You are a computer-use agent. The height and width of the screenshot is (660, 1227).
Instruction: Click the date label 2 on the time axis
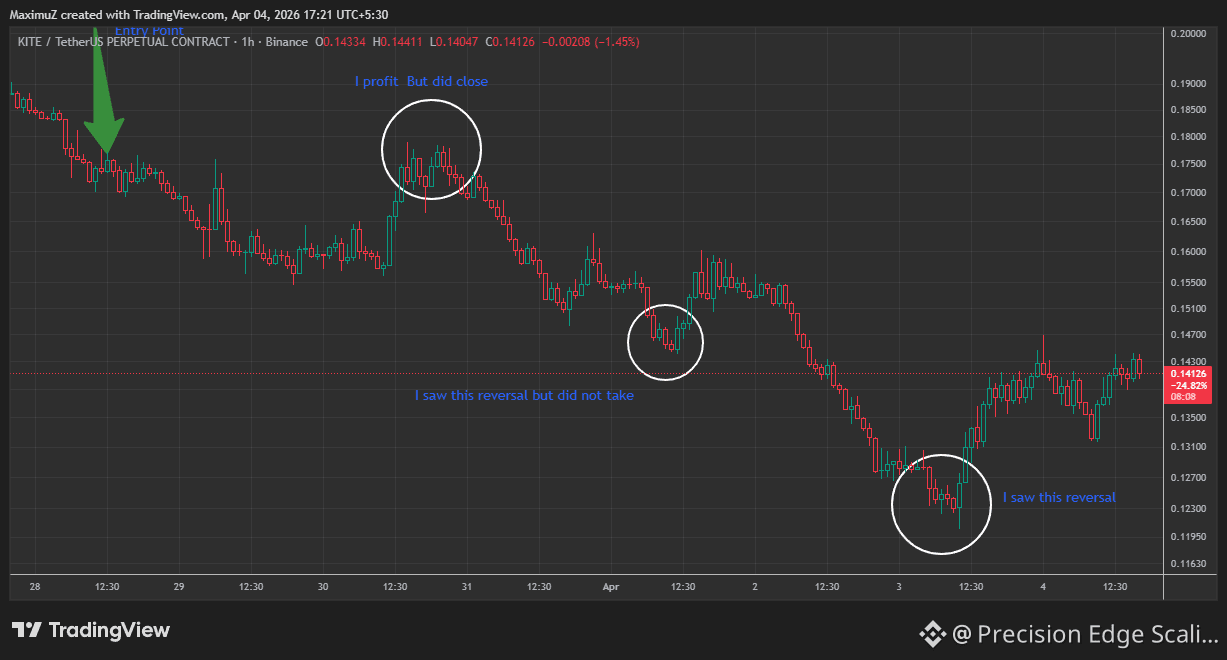click(x=755, y=587)
